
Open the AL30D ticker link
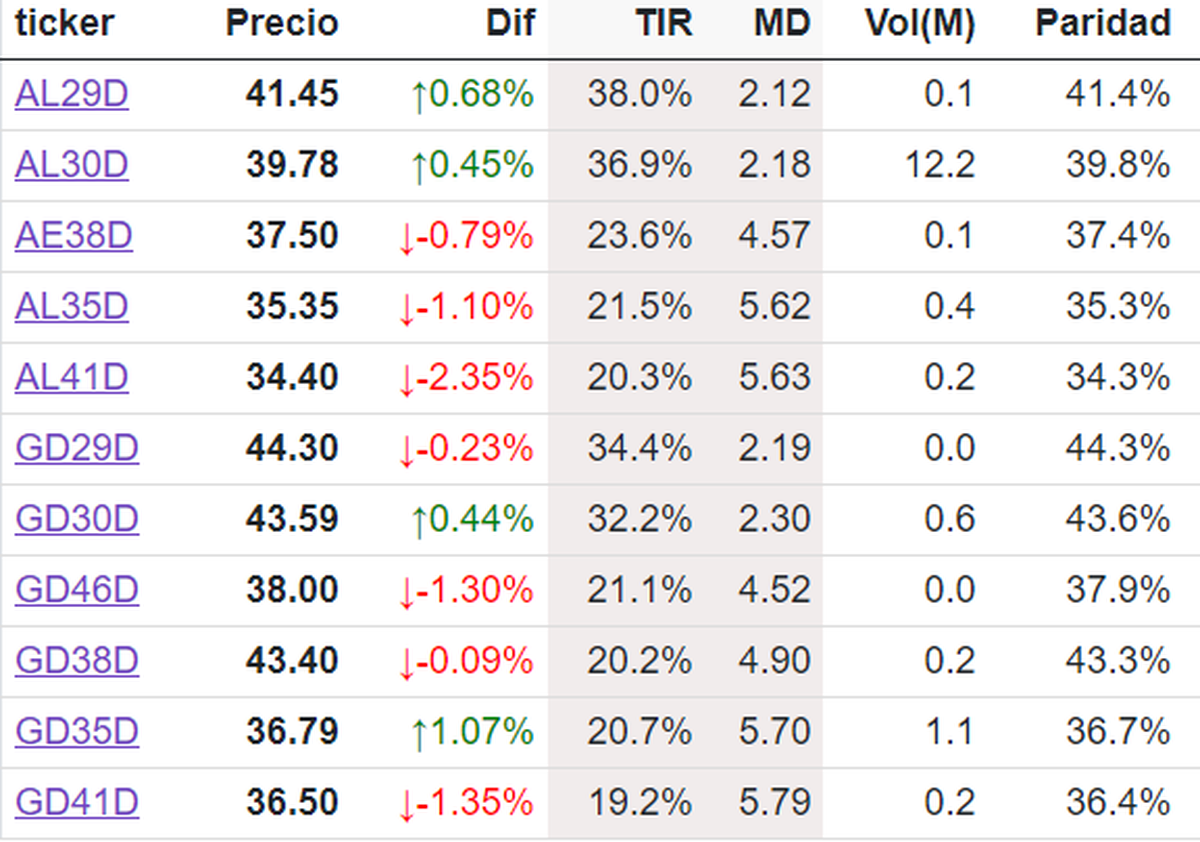(72, 165)
